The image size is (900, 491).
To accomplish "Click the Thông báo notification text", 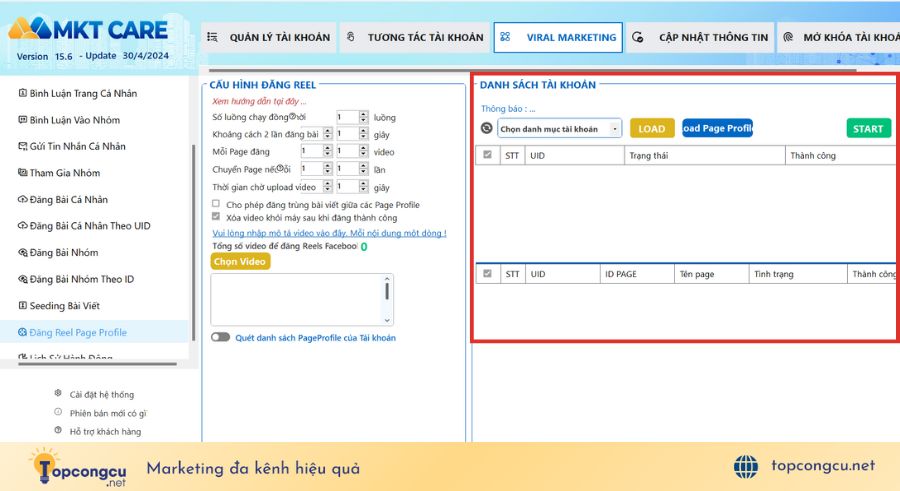I will (x=508, y=109).
